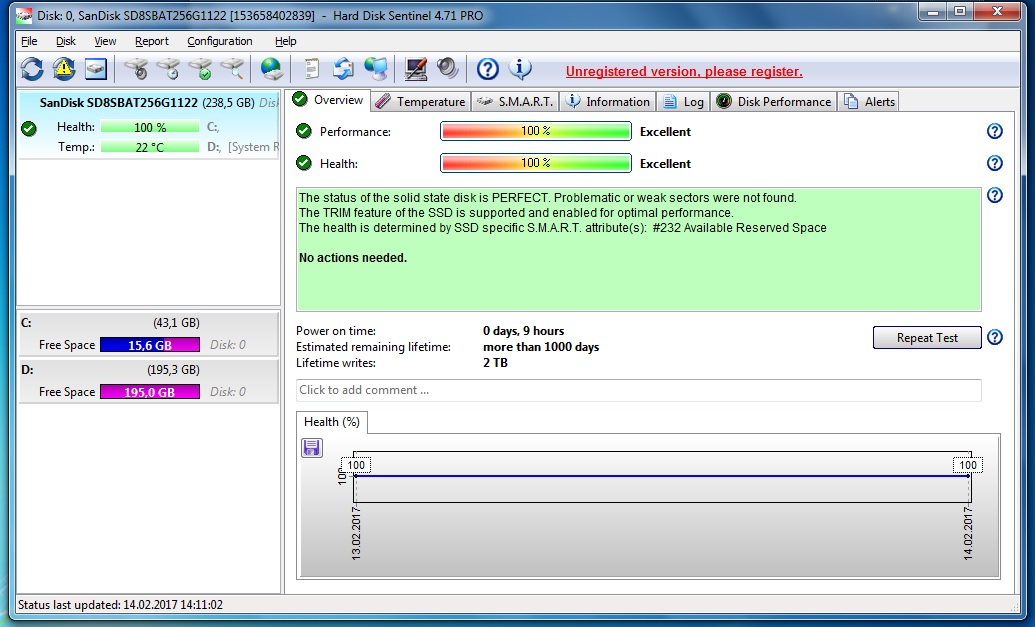Screen dimensions: 1035x627
Task: Click the 'Click to add comment' field
Action: click(x=638, y=390)
